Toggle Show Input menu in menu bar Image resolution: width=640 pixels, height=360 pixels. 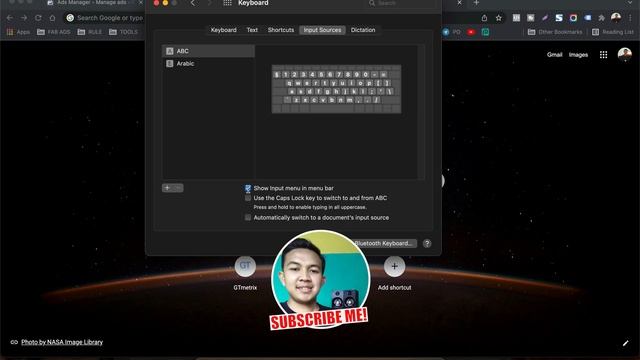248,188
